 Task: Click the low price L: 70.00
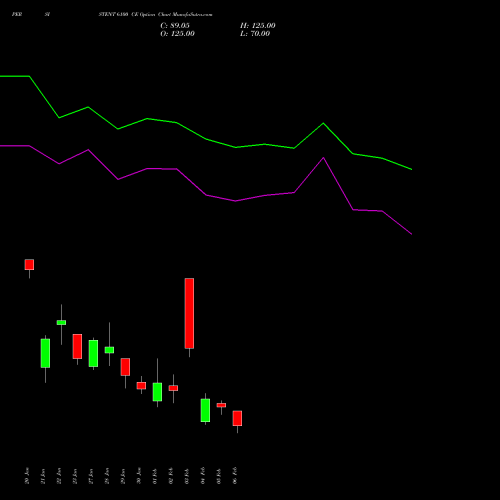255,34
